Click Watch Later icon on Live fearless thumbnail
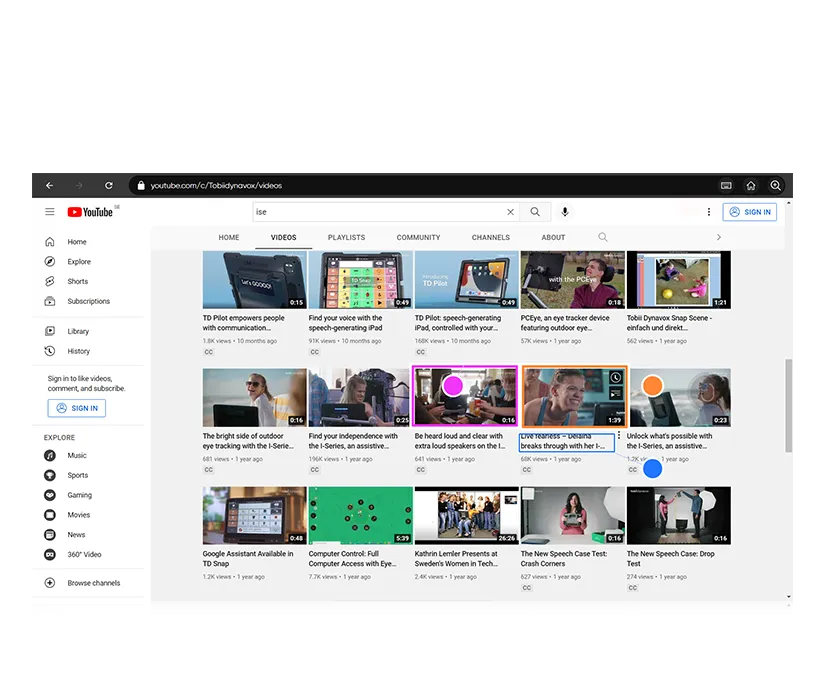 pos(616,377)
